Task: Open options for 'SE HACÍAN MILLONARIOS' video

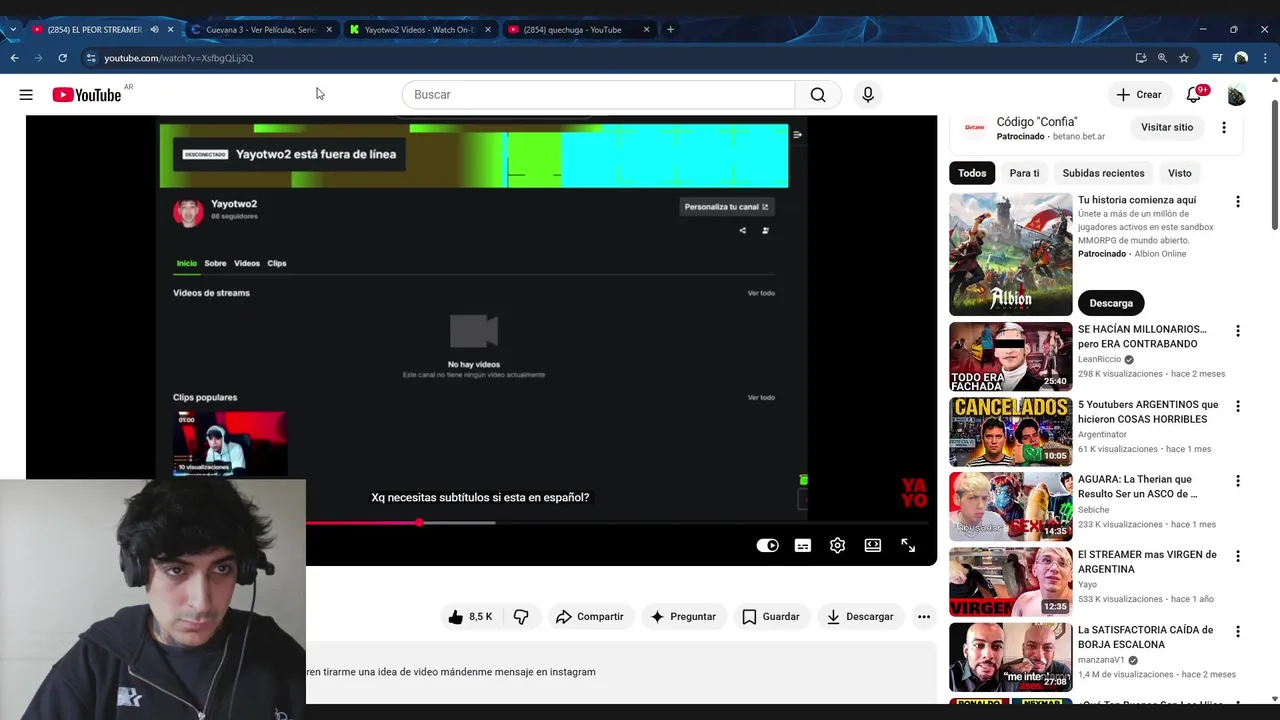Action: (x=1238, y=331)
